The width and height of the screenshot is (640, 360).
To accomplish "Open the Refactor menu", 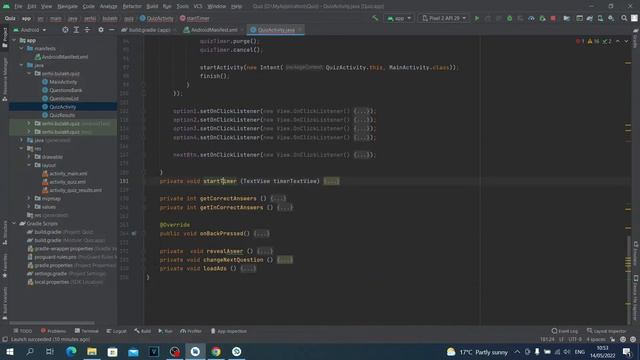I will pyautogui.click(x=132, y=6).
